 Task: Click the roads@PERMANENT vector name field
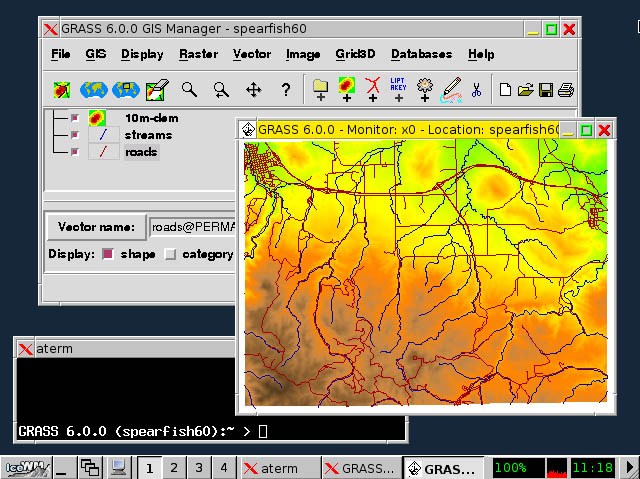tap(192, 227)
